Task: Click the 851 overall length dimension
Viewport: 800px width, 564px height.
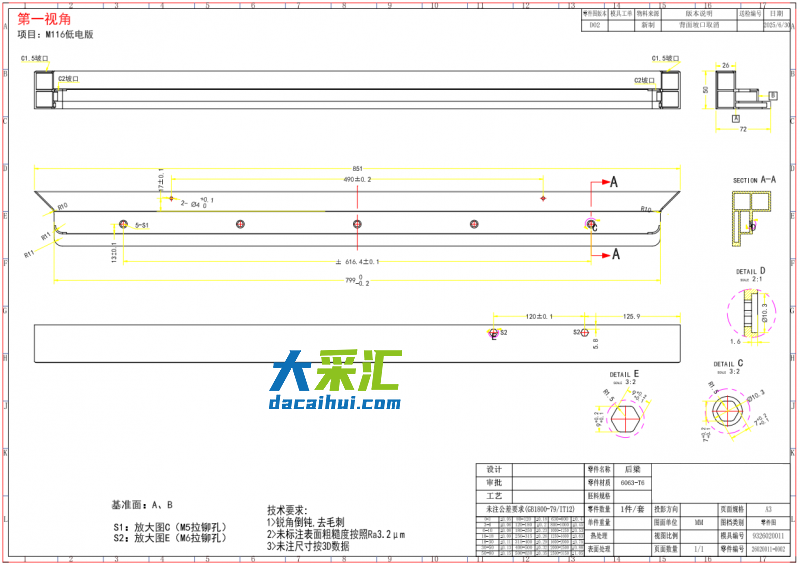Action: click(x=357, y=168)
